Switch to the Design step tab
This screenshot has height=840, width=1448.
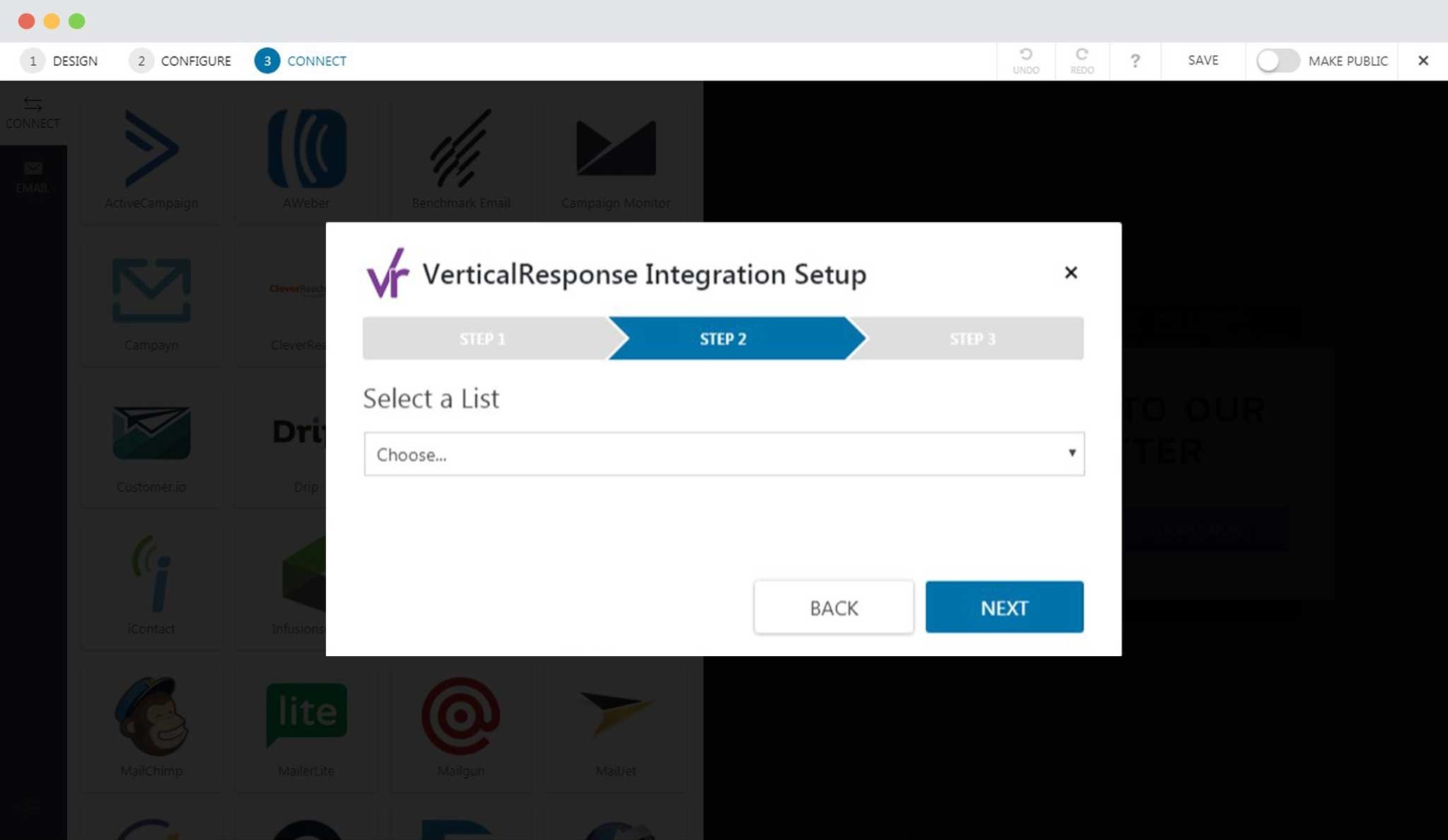(59, 61)
